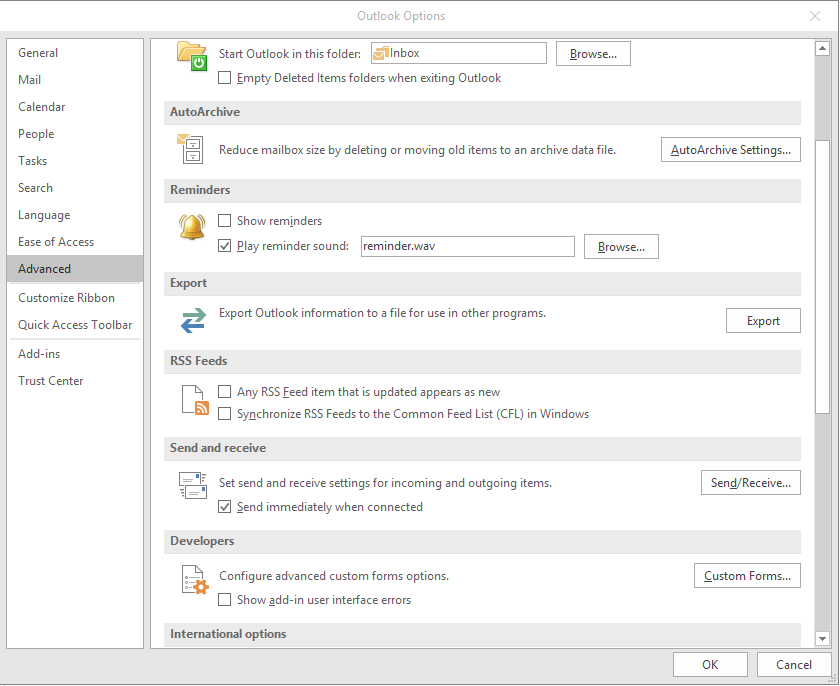Viewport: 840px width, 686px height.
Task: Enable the Show reminders checkbox
Action: [225, 221]
